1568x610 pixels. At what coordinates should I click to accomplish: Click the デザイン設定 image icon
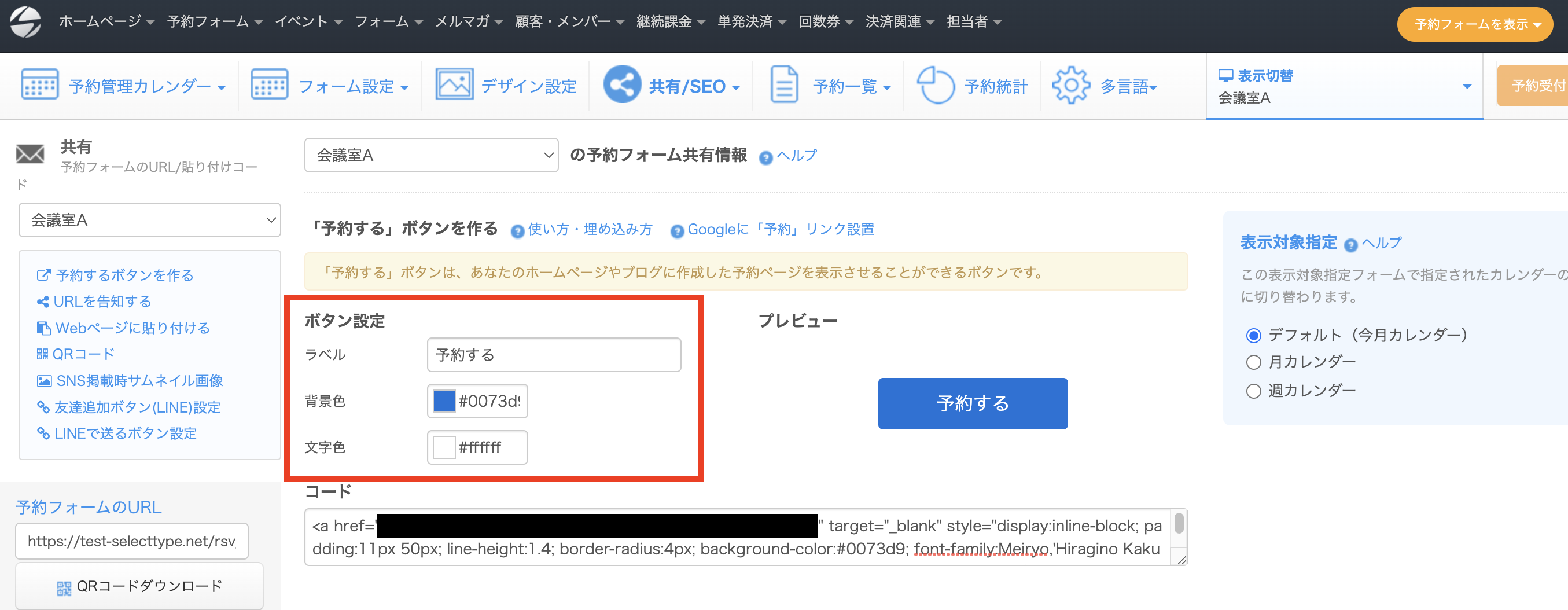tap(454, 84)
